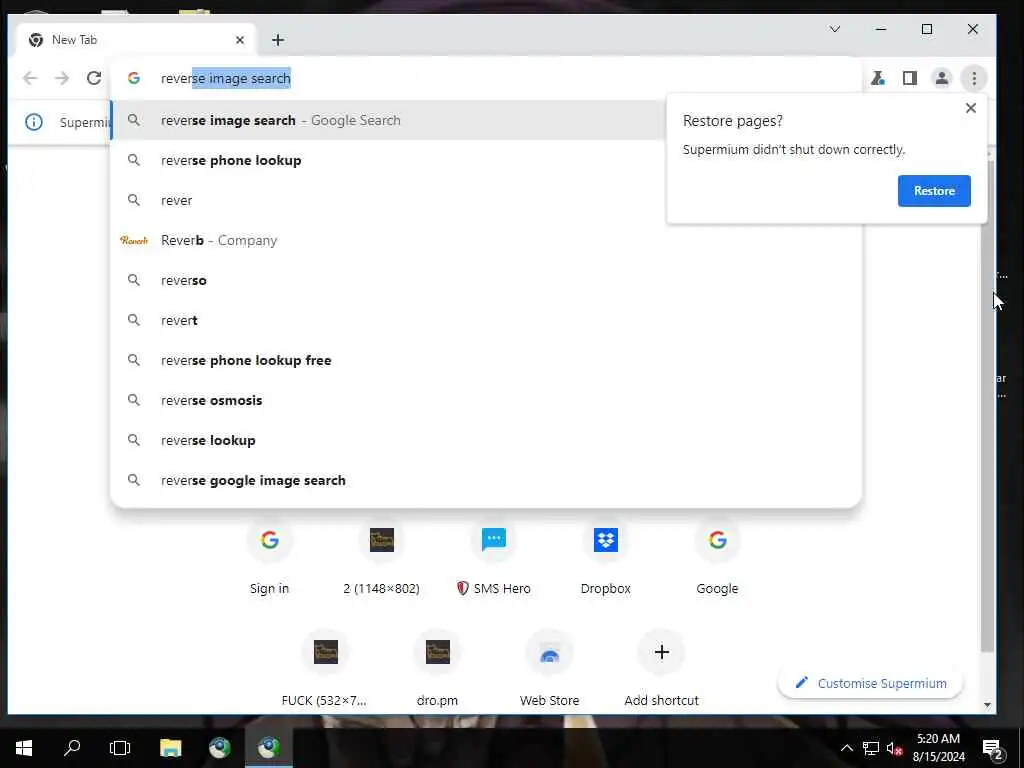Image resolution: width=1024 pixels, height=768 pixels.
Task: Open the Sign in shortcut
Action: tap(269, 555)
